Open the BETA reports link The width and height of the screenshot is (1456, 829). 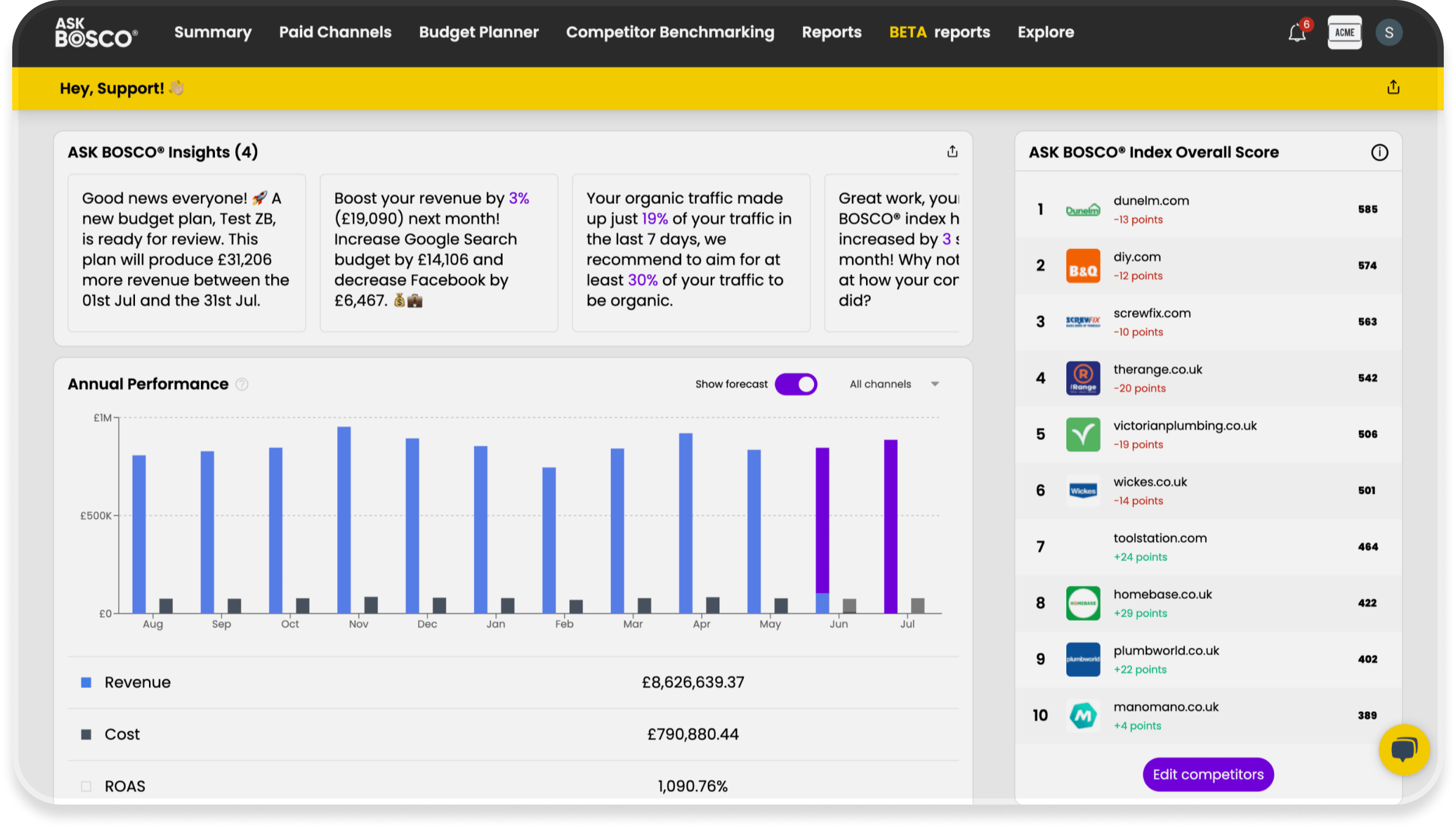939,32
